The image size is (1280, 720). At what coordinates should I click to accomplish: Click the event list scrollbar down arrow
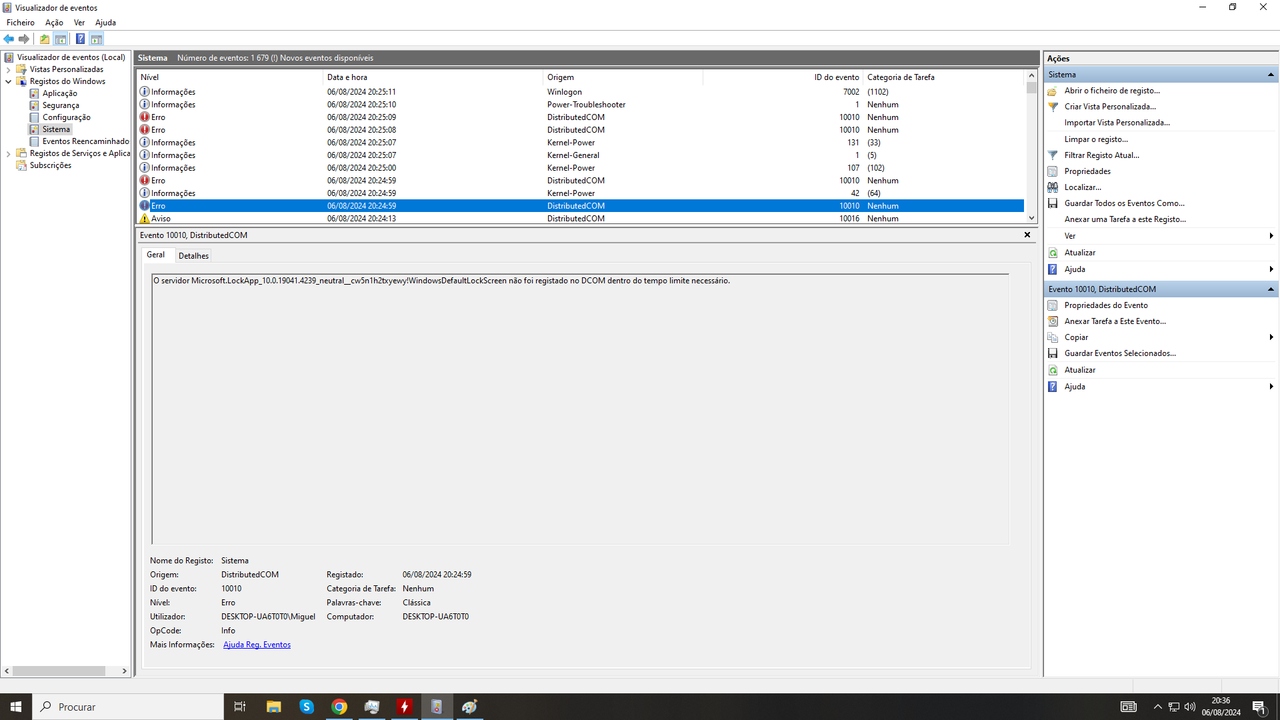pos(1032,217)
